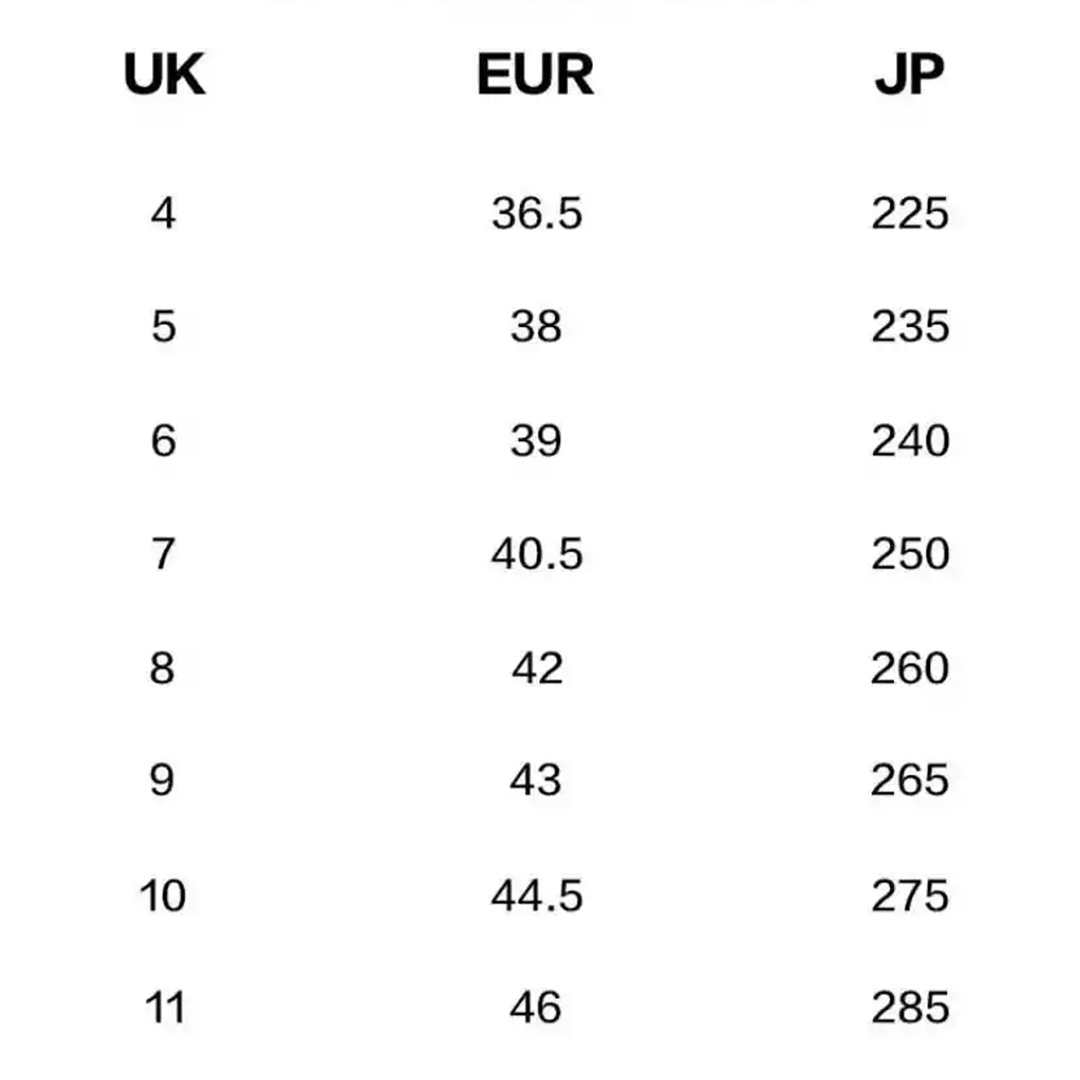The image size is (1080, 1080).
Task: Click EUR size 36.5
Action: click(x=536, y=213)
